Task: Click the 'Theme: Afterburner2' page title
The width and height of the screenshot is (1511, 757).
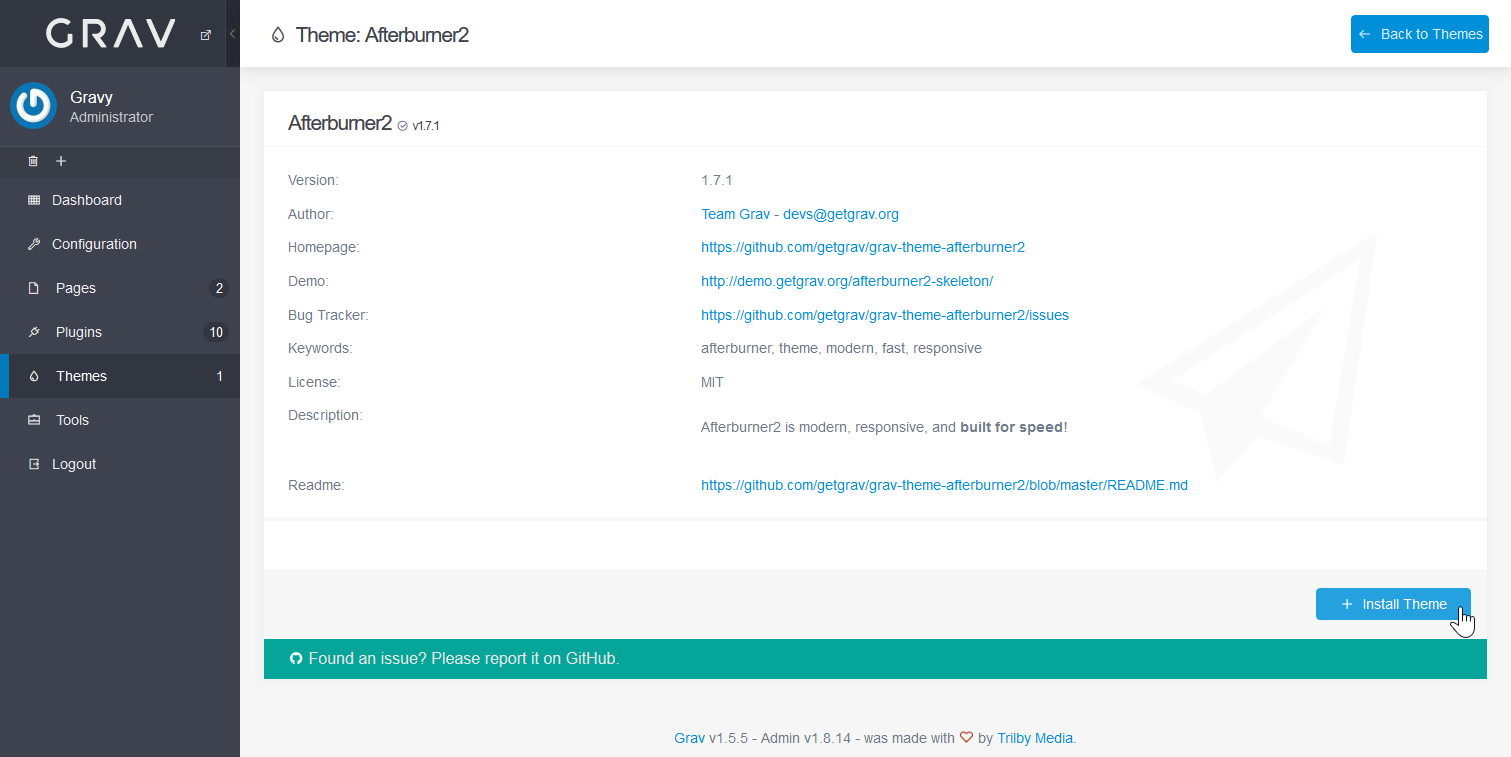Action: point(382,35)
